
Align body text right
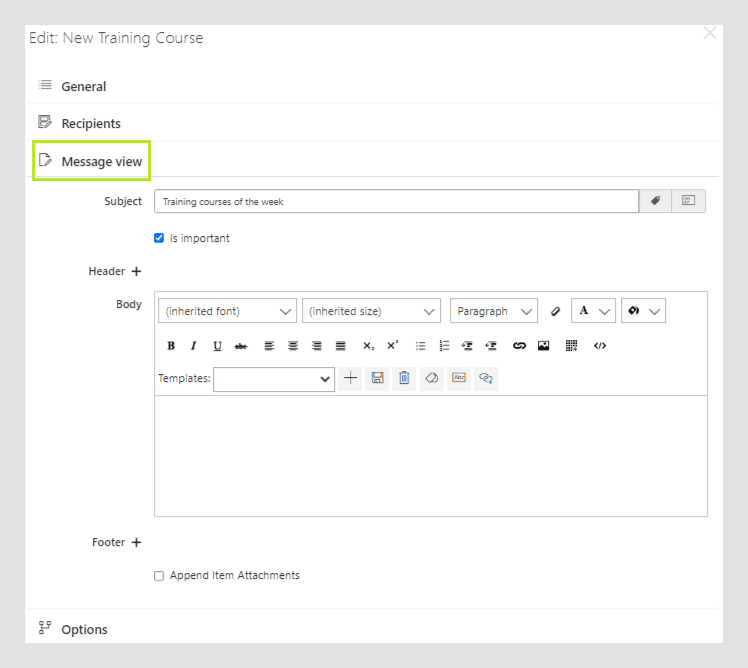[x=317, y=346]
